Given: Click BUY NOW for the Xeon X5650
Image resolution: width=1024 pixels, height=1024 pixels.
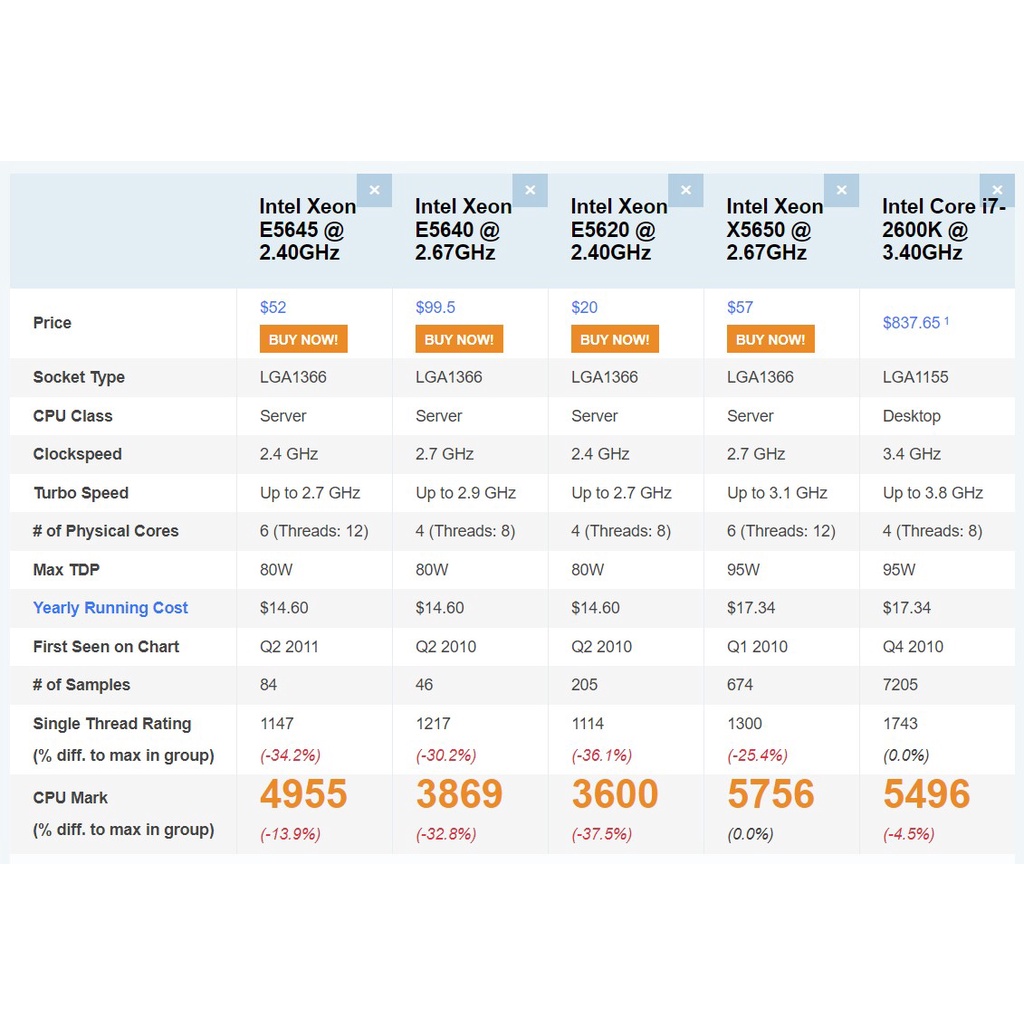Looking at the screenshot, I should coord(770,339).
